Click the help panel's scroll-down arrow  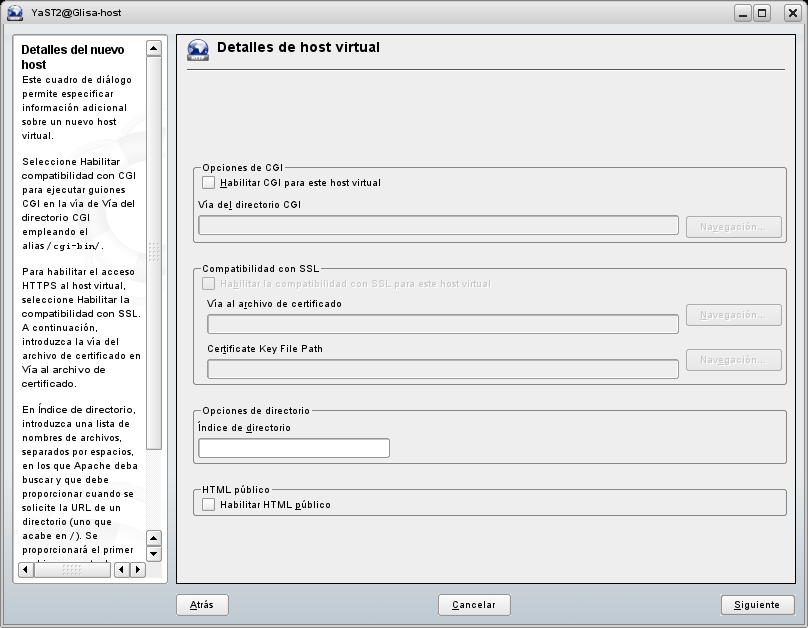click(153, 553)
